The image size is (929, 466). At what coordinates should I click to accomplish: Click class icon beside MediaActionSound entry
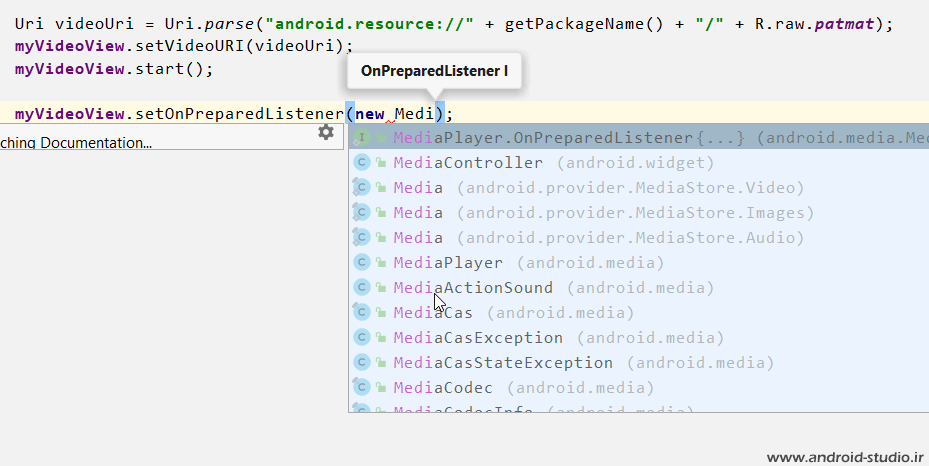(363, 287)
